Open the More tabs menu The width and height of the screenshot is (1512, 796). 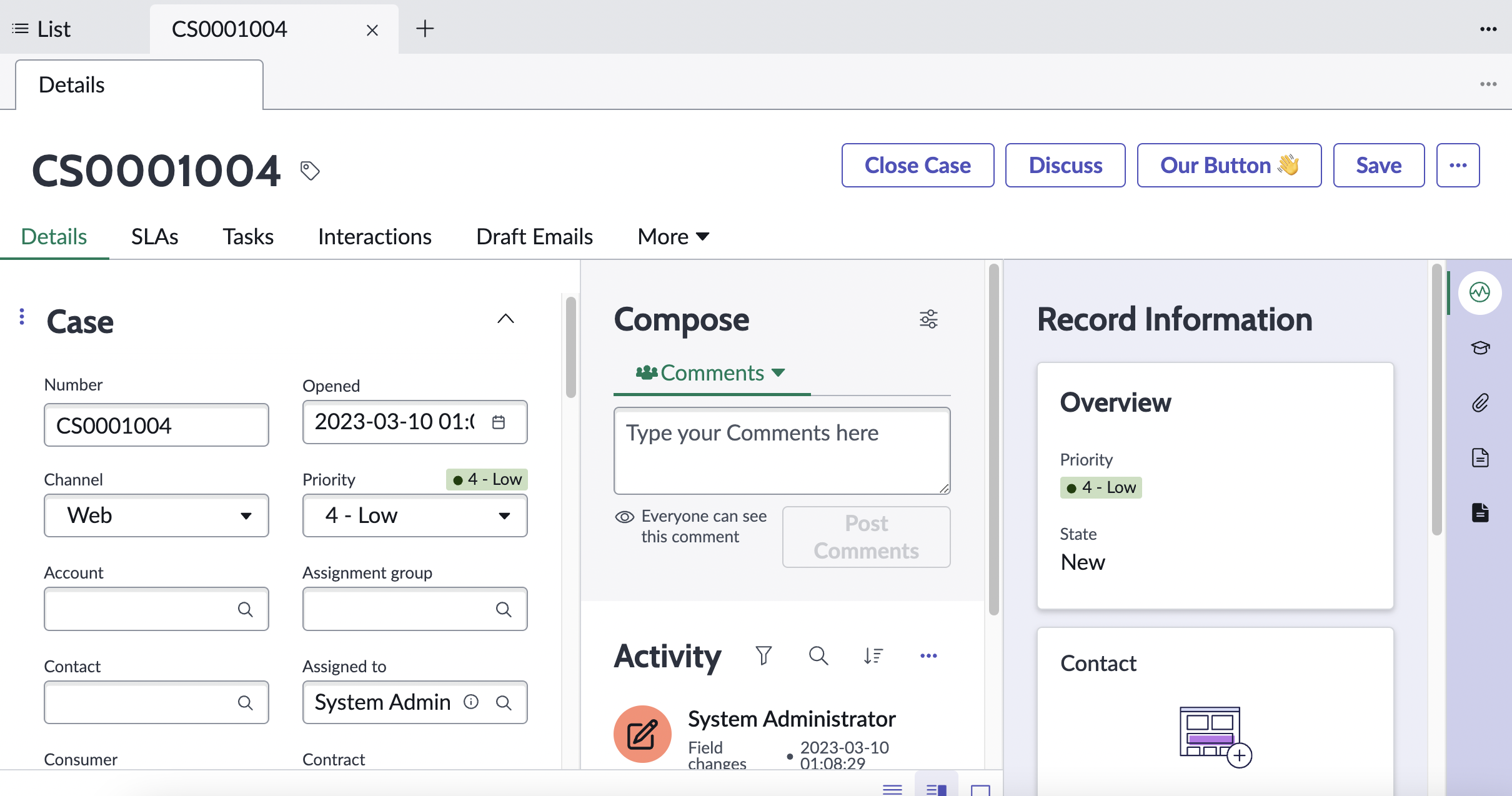[x=673, y=237]
